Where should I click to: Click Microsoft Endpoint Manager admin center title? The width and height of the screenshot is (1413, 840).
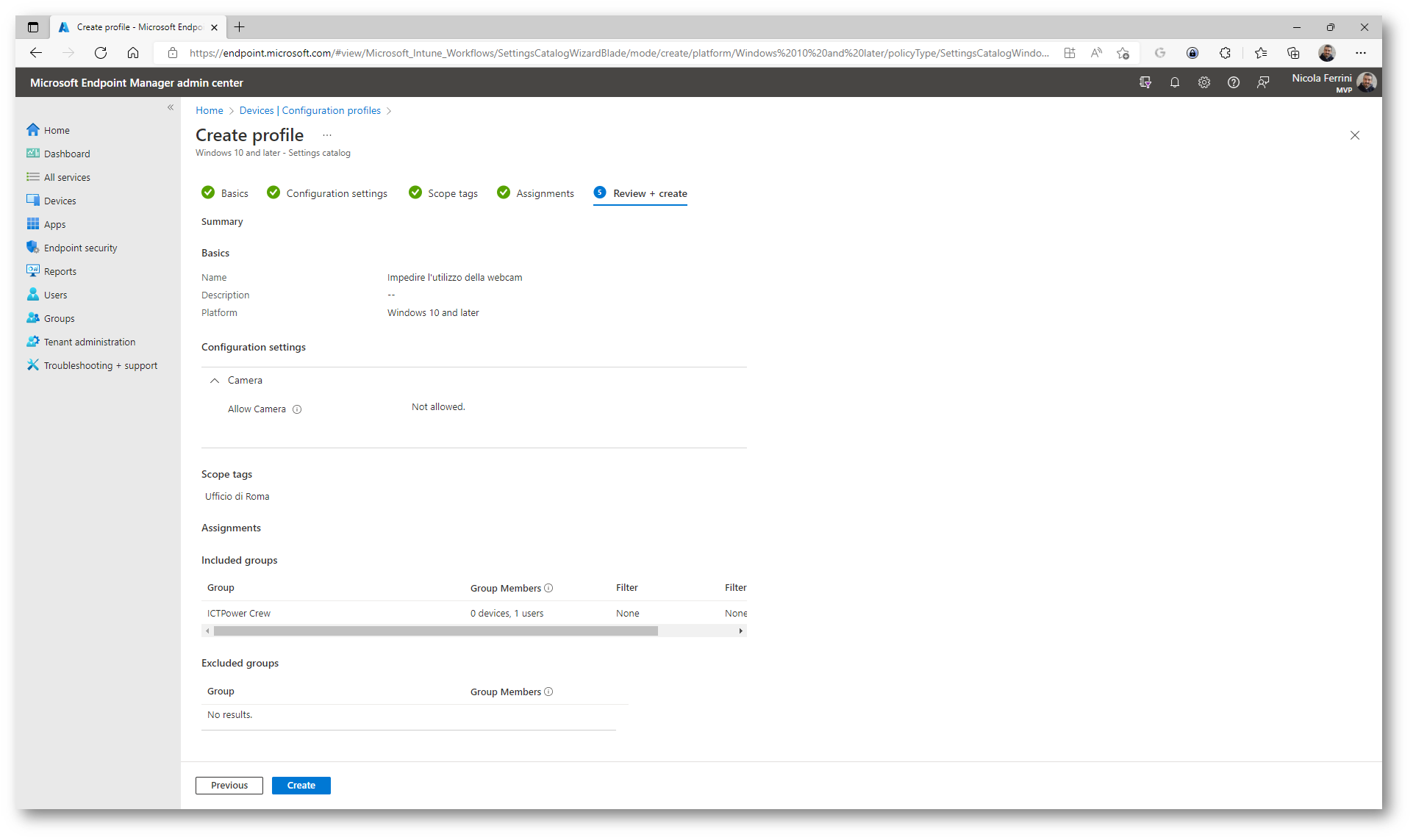click(137, 83)
